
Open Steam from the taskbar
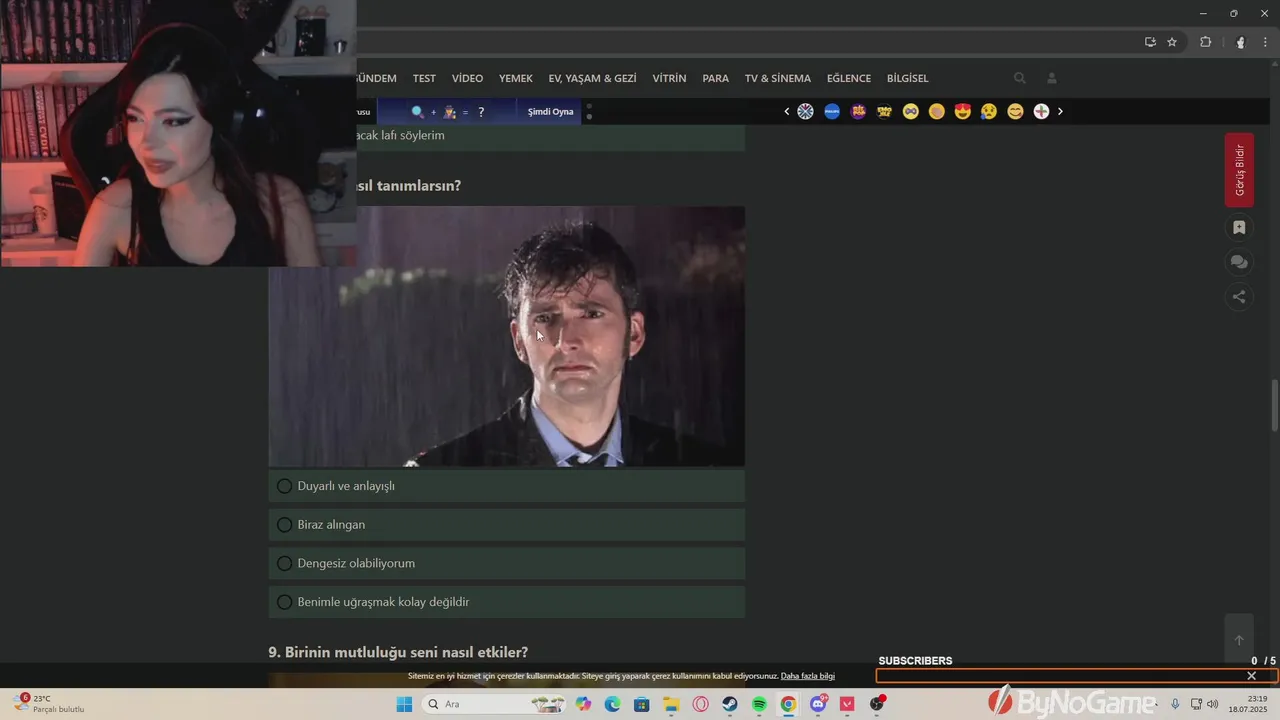pos(730,704)
